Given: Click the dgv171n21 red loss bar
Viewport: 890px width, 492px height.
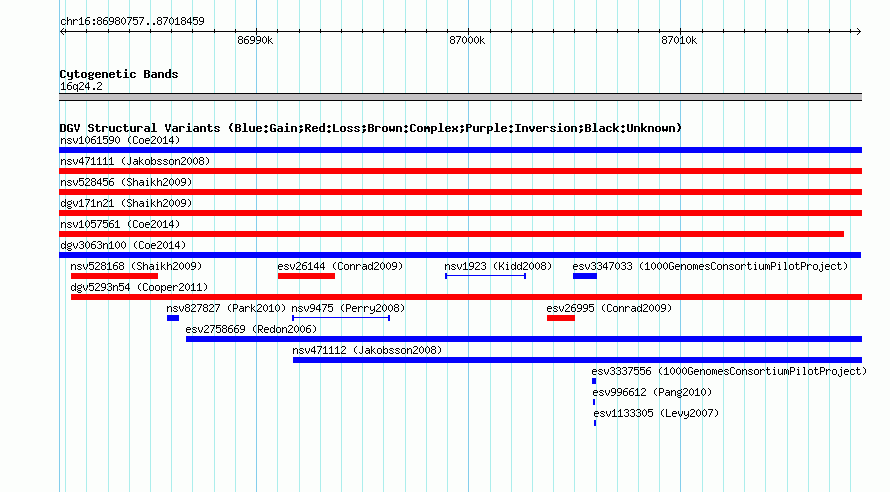Looking at the screenshot, I should coord(460,213).
